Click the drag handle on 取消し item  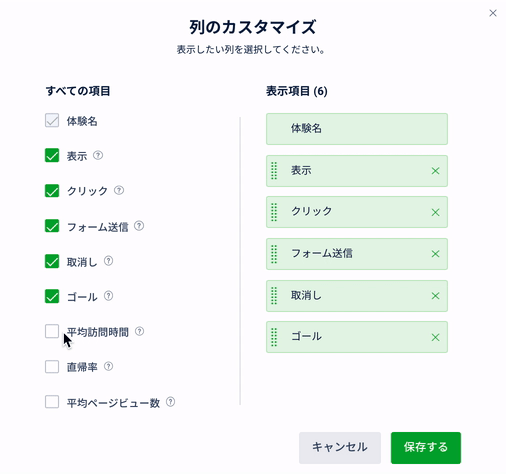tap(274, 296)
